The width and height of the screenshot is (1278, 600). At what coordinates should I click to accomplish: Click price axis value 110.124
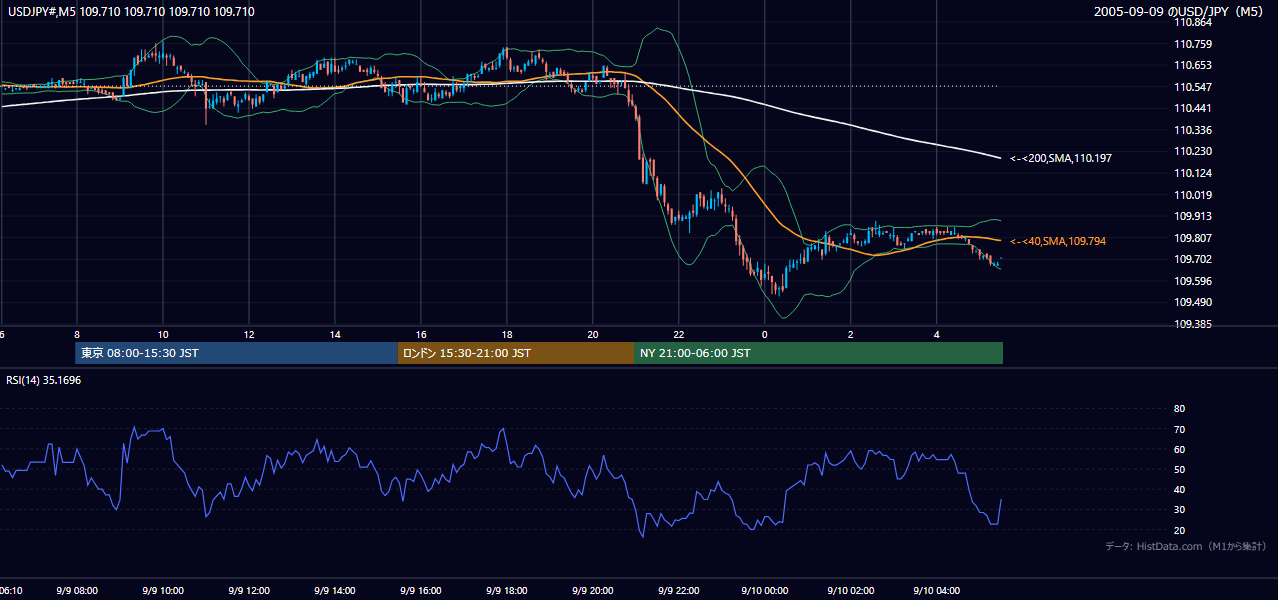click(x=1194, y=173)
